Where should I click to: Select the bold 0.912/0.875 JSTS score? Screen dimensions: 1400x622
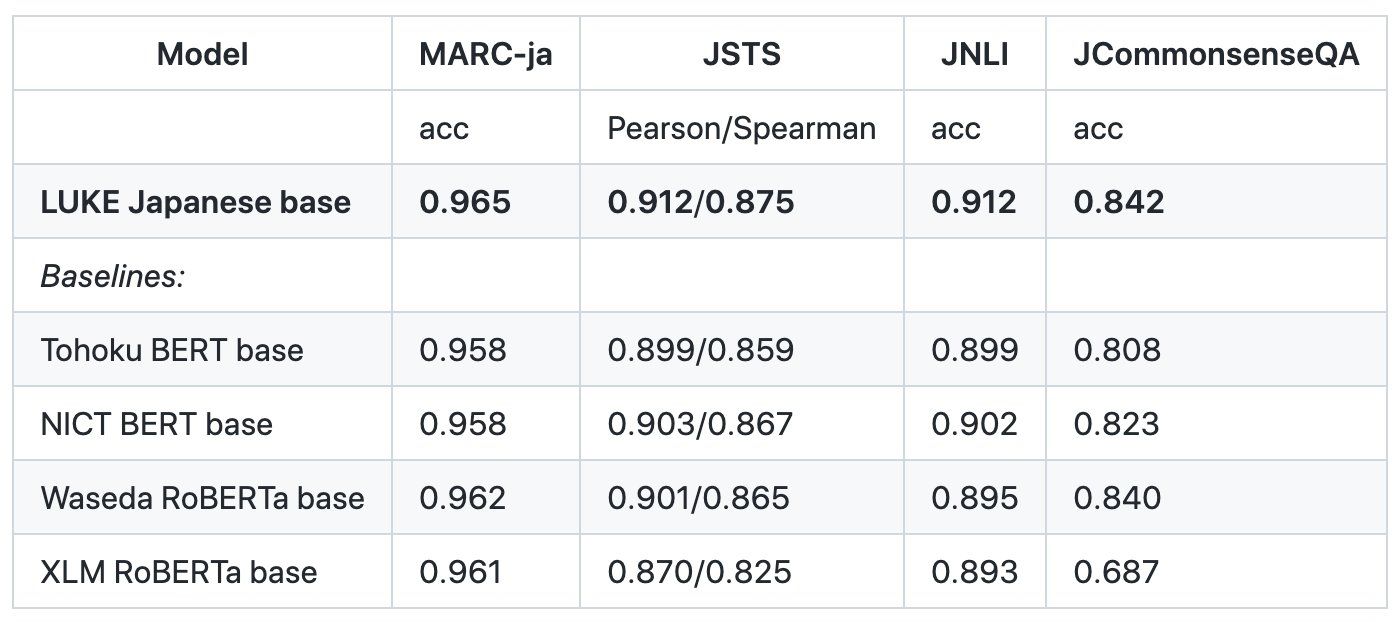pos(701,202)
